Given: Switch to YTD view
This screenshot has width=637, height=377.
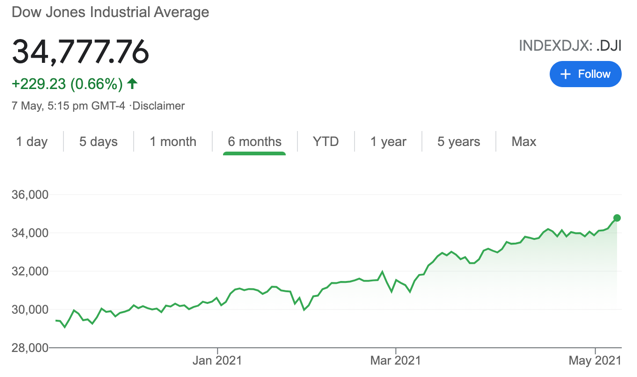Looking at the screenshot, I should tap(325, 141).
